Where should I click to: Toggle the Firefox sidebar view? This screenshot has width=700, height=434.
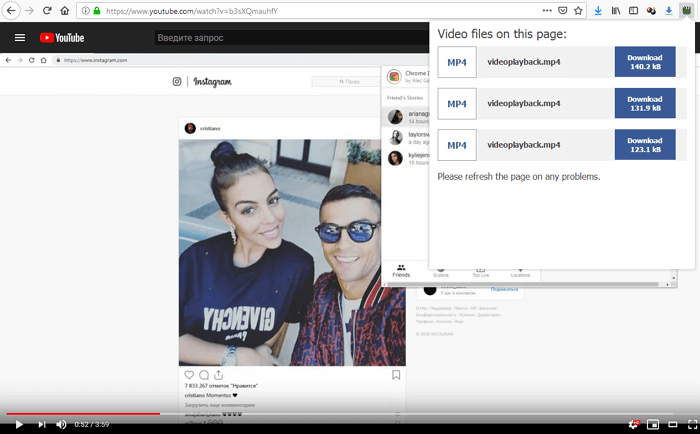coord(633,11)
